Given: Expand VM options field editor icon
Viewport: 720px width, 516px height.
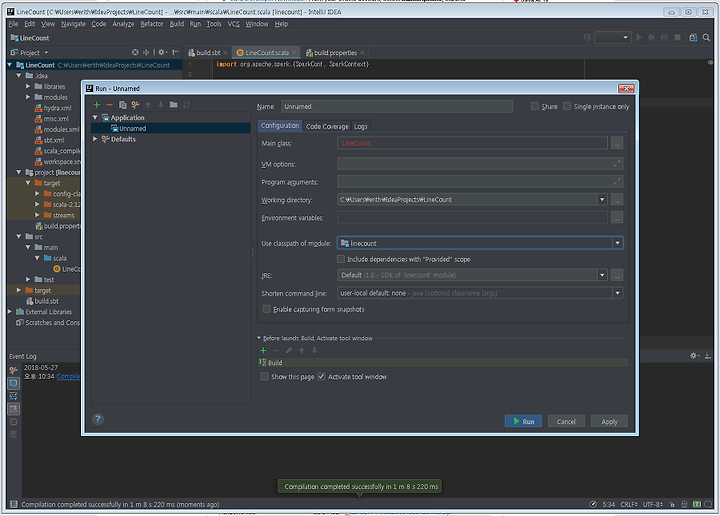Looking at the screenshot, I should (617, 163).
